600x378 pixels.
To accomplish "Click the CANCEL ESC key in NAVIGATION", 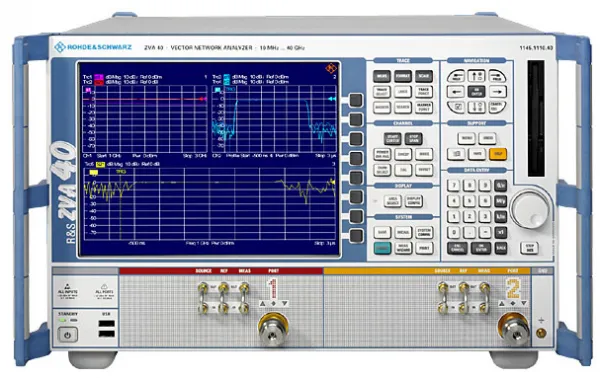I will point(497,107).
